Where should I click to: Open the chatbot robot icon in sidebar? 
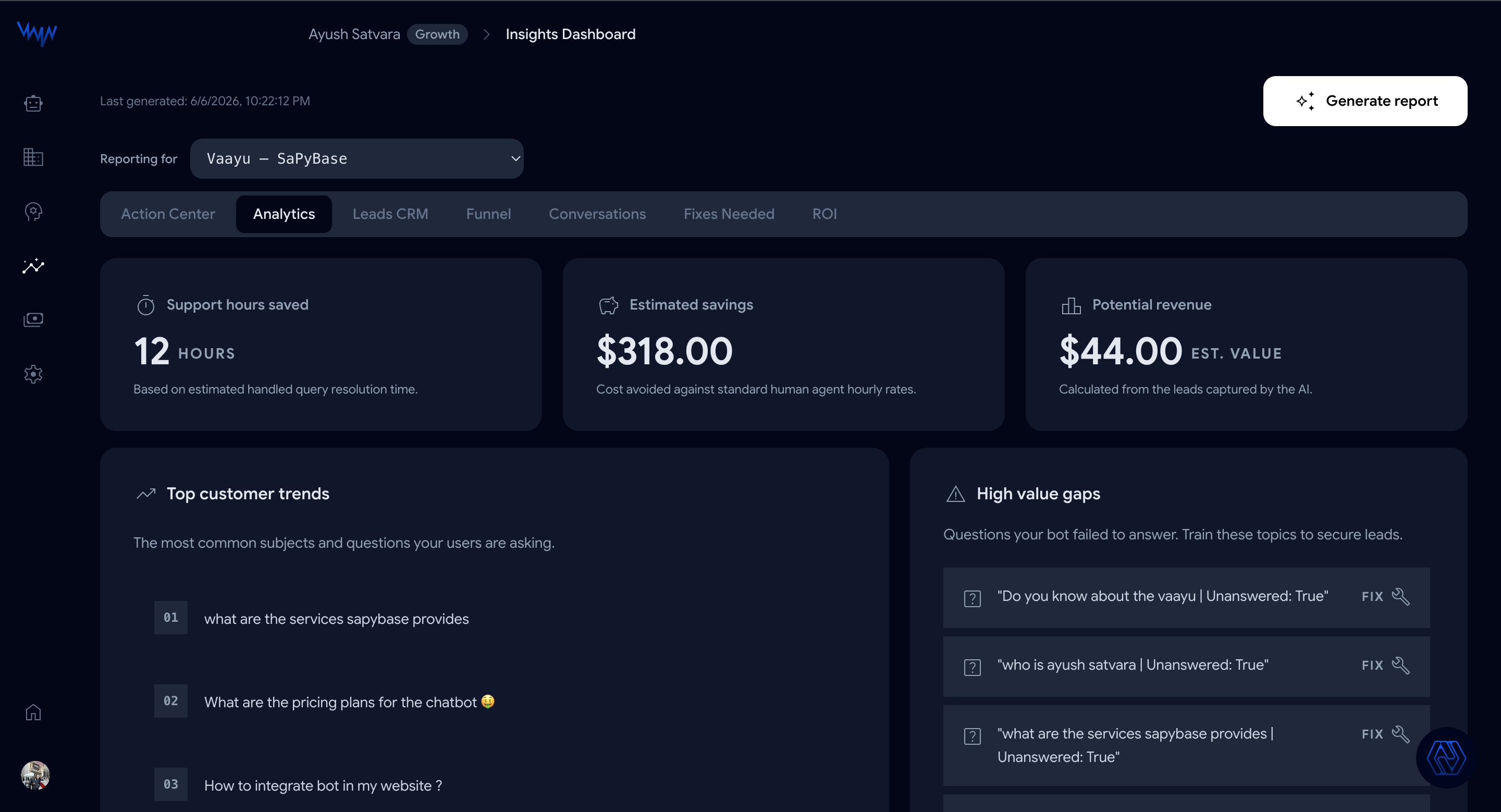[x=33, y=103]
